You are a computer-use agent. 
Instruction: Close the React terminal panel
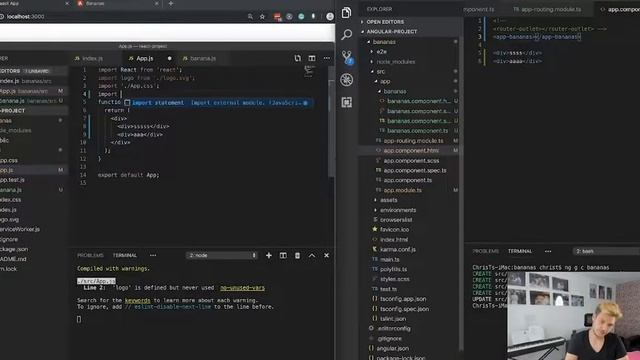tap(327, 256)
